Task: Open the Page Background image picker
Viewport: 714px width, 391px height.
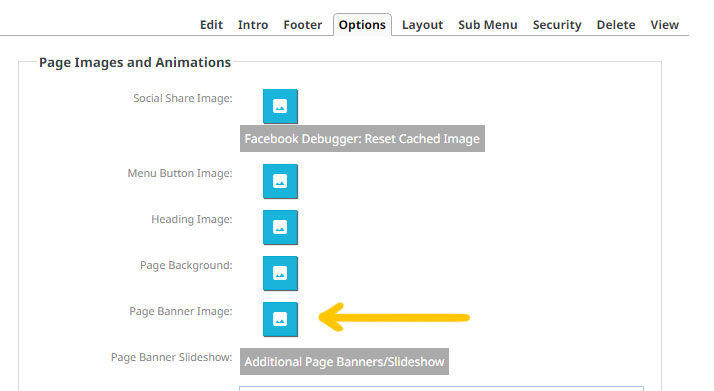Action: 280,274
